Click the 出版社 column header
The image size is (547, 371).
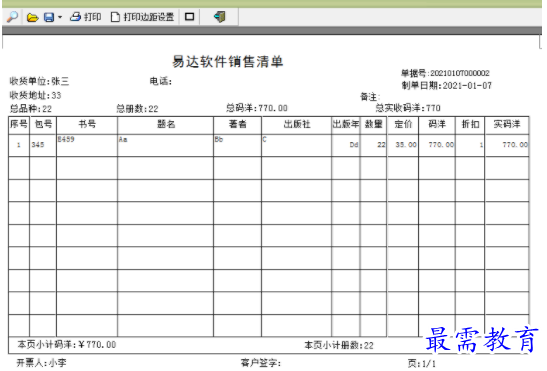coord(297,124)
